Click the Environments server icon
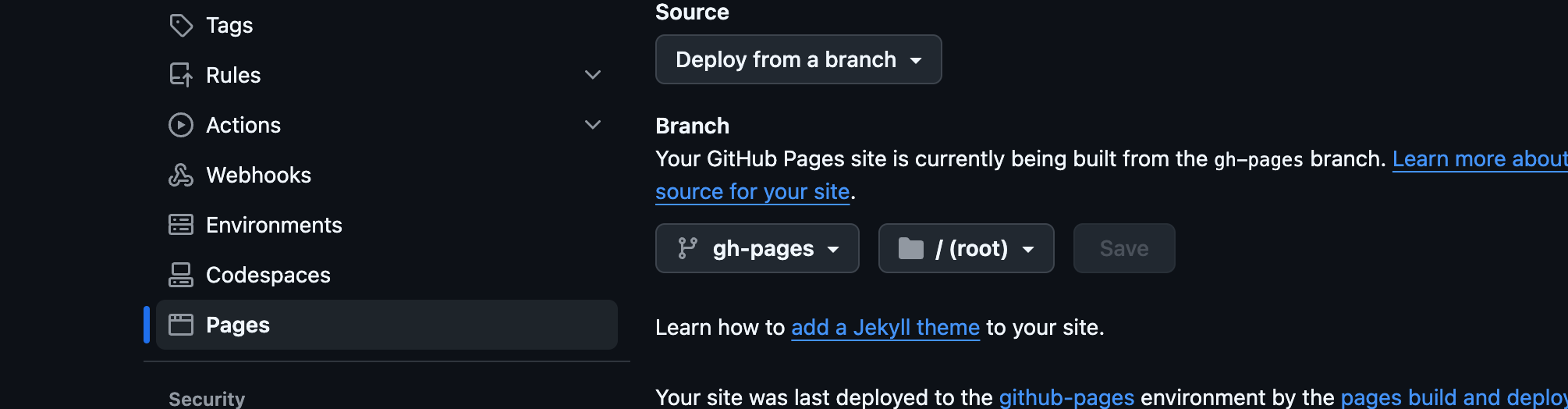Viewport: 1568px width, 409px height. (x=181, y=225)
